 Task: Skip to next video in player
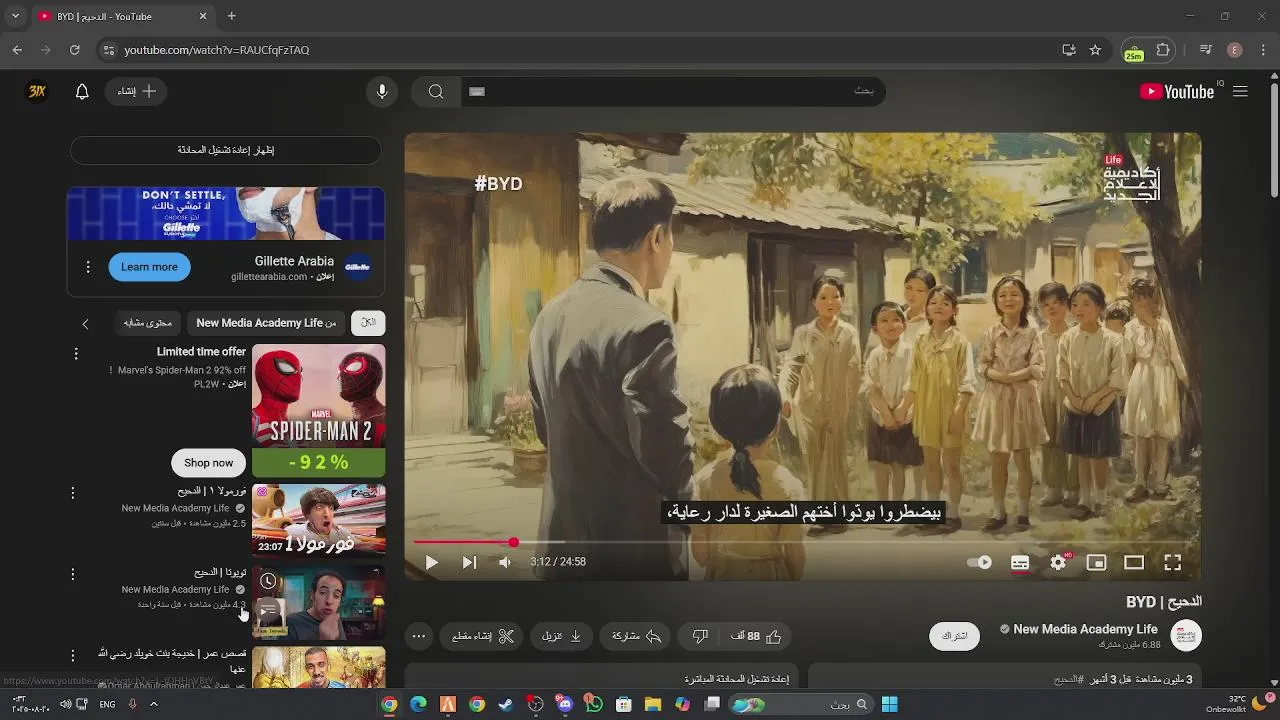(469, 563)
